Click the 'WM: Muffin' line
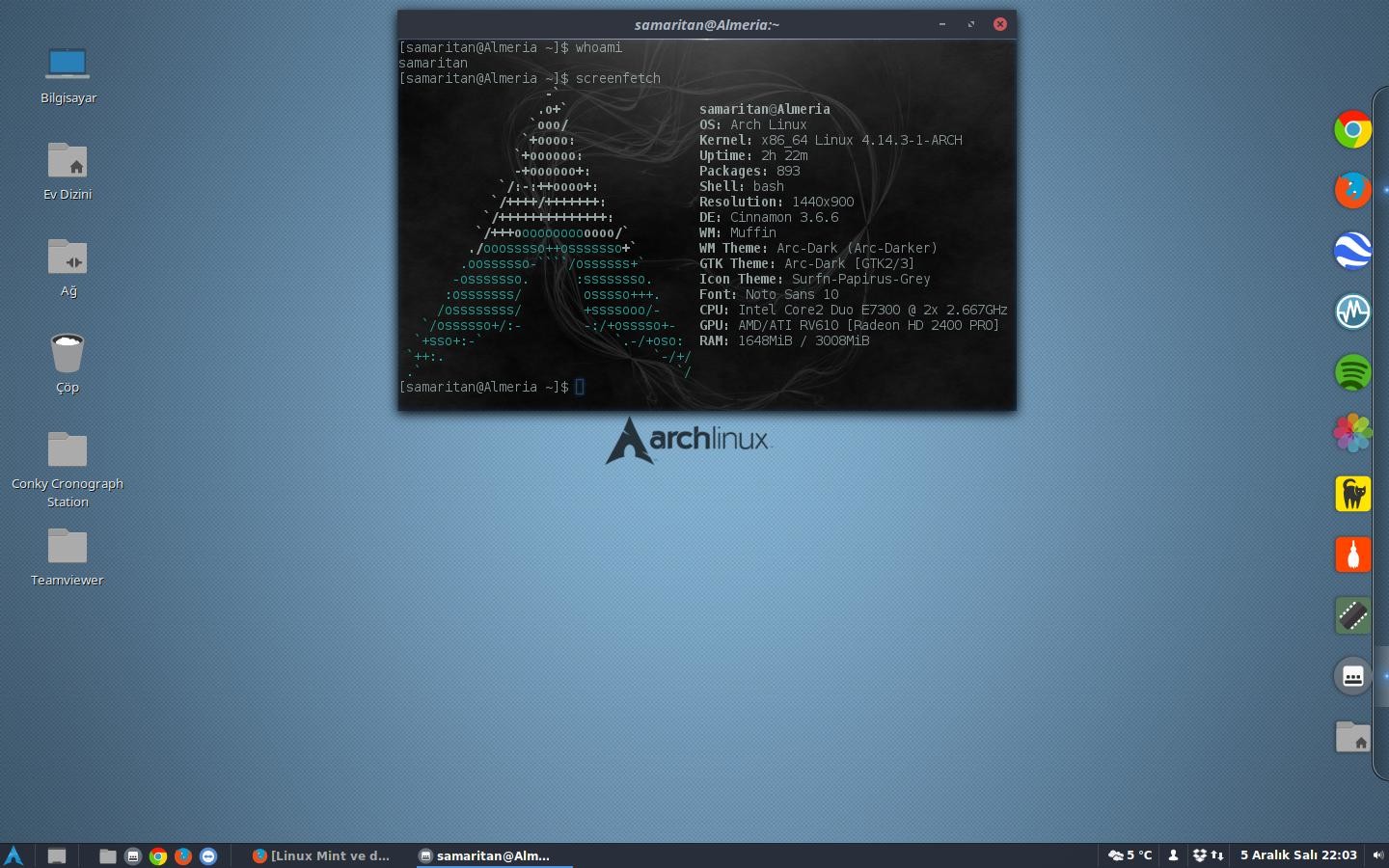Image resolution: width=1389 pixels, height=868 pixels. tap(738, 232)
